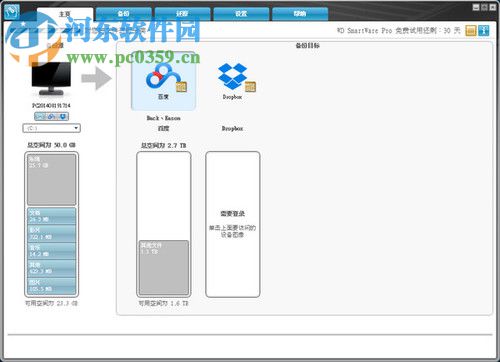The height and width of the screenshot is (362, 500).
Task: Click the WD SmartWare logo icon
Action: coord(12,11)
